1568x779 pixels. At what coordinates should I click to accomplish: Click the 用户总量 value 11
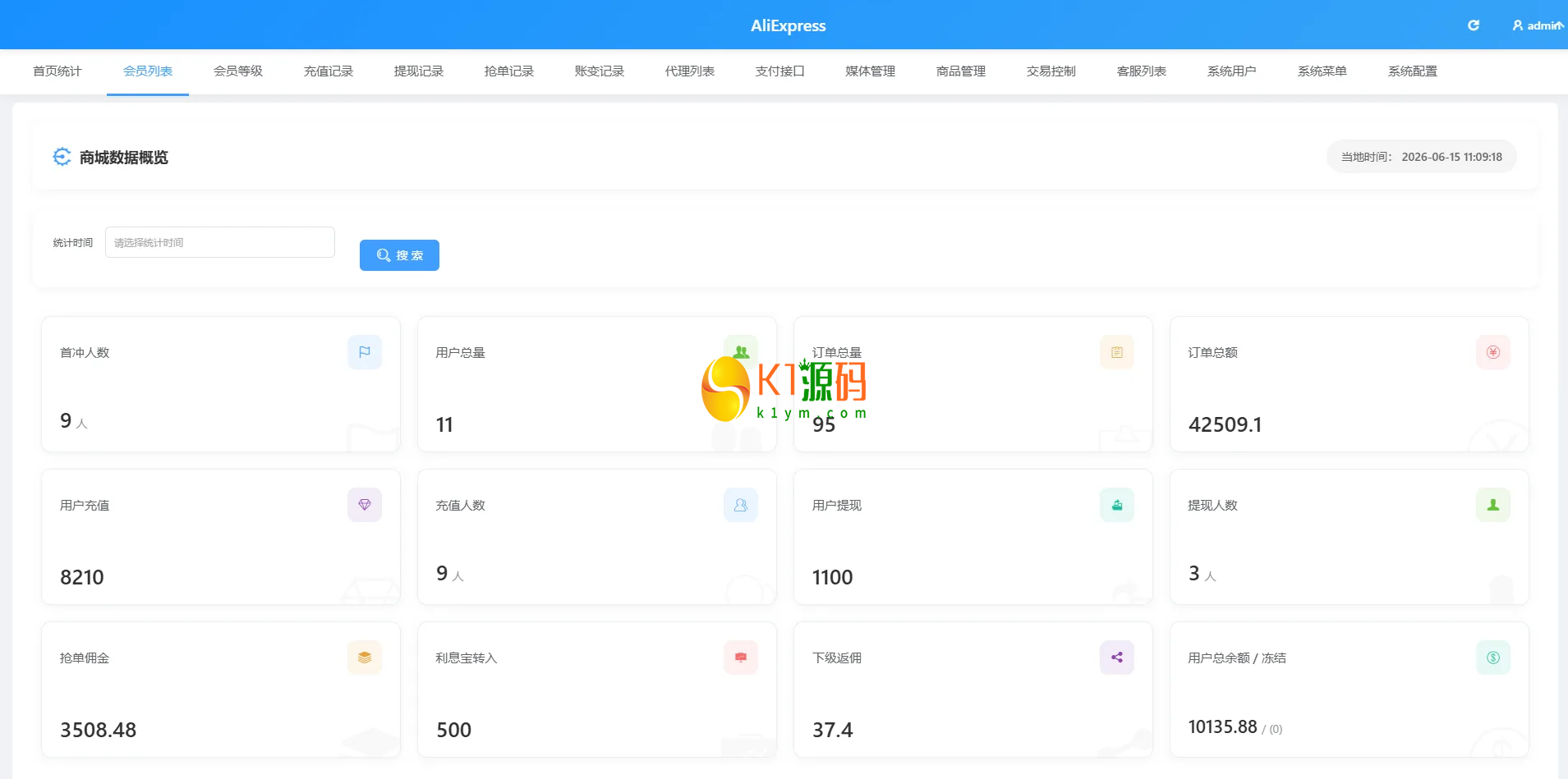point(444,424)
